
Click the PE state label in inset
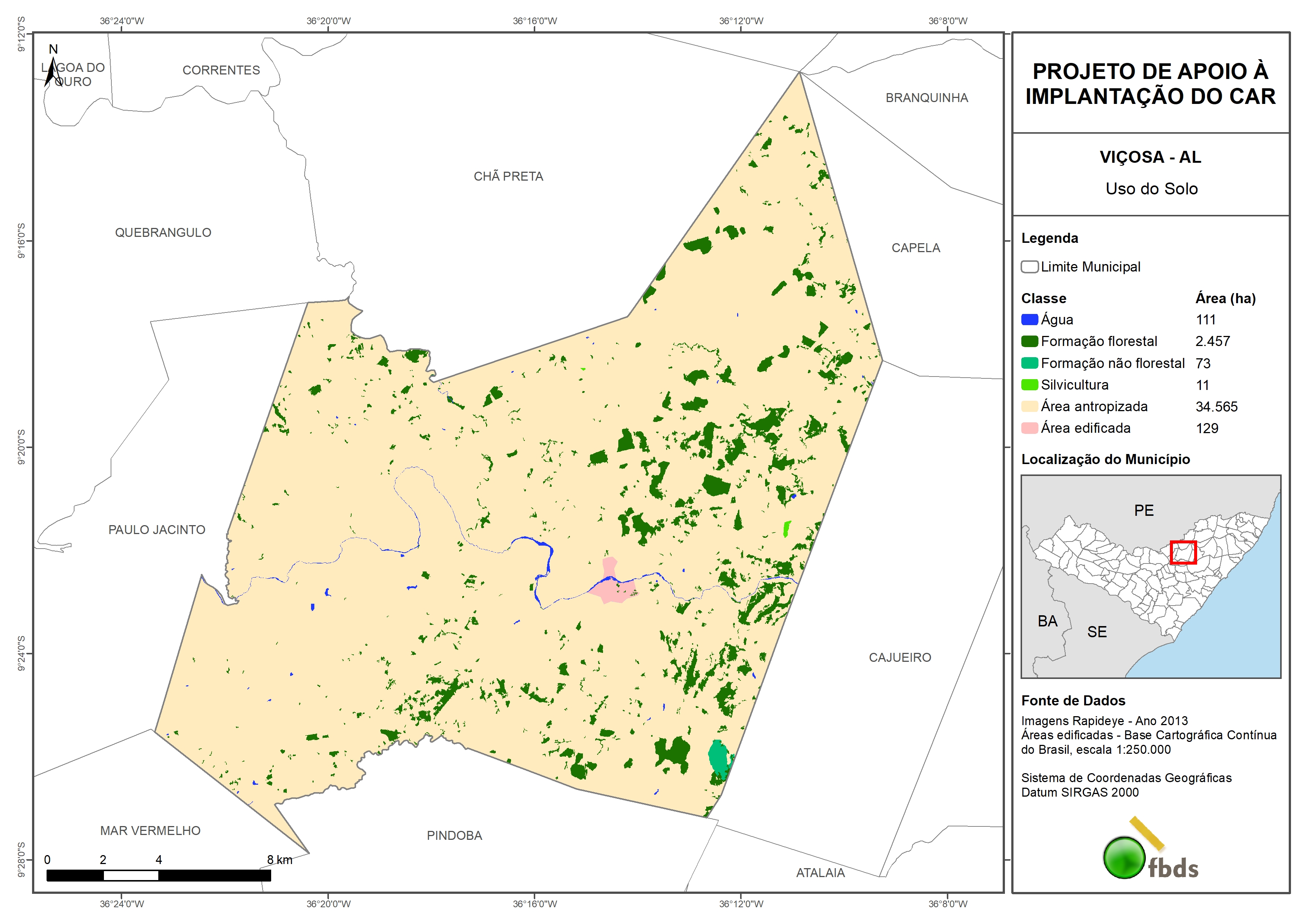[x=1143, y=510]
